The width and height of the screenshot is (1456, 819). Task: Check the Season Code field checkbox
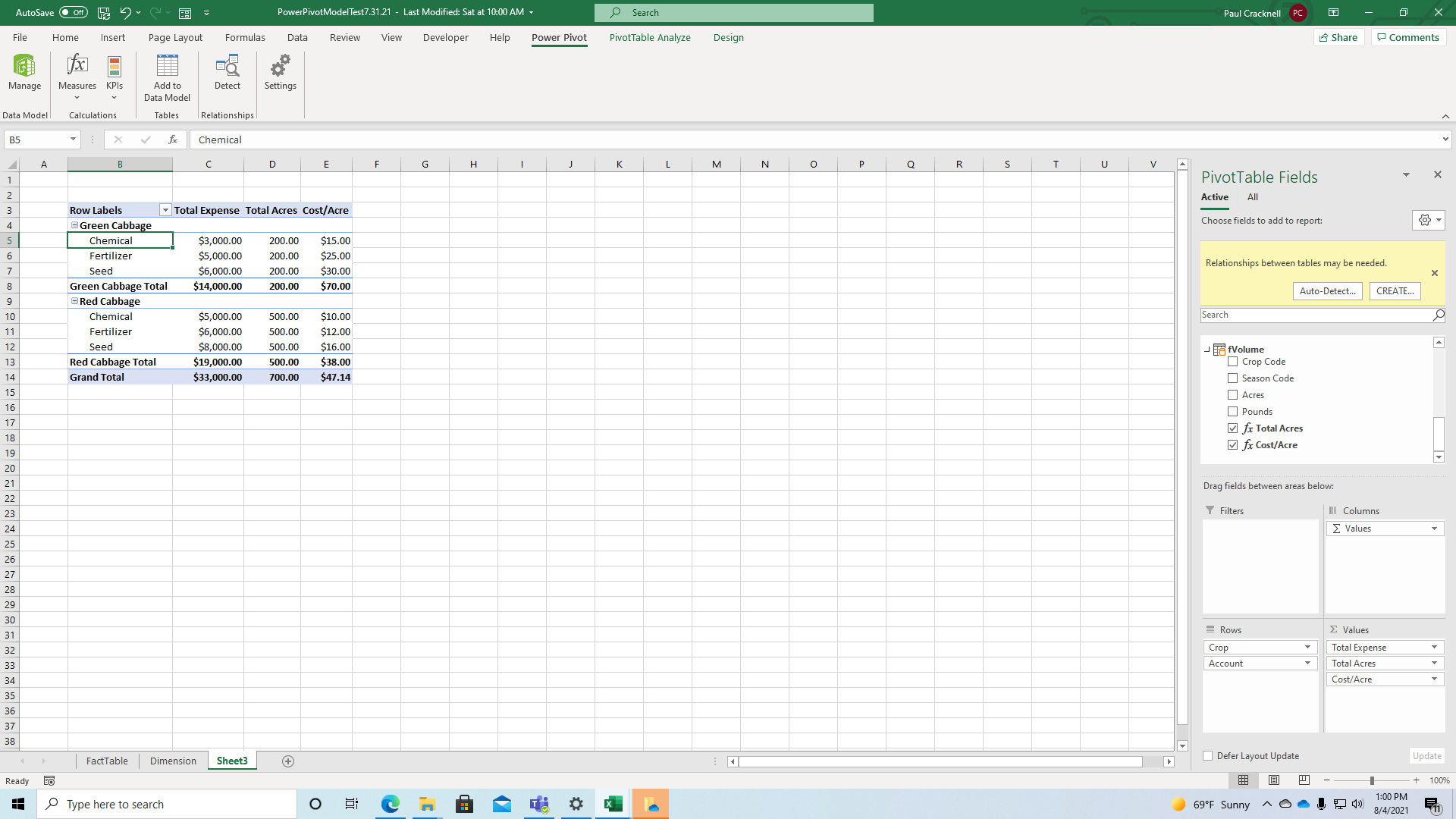point(1232,378)
